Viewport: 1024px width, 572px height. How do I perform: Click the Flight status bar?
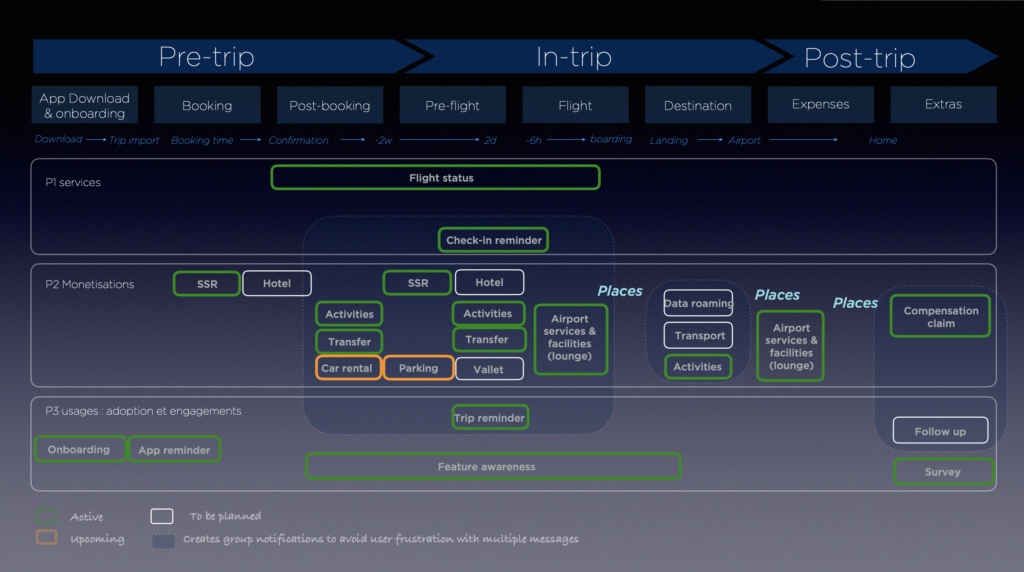click(x=435, y=178)
